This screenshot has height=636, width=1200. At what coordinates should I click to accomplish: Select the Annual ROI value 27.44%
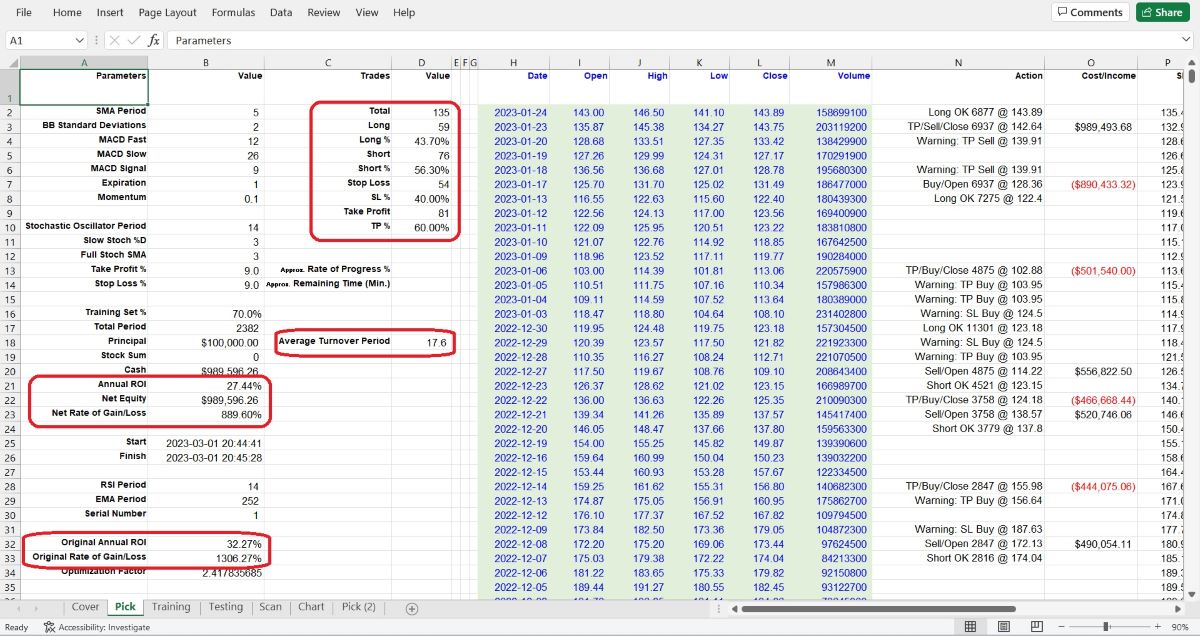pyautogui.click(x=206, y=385)
